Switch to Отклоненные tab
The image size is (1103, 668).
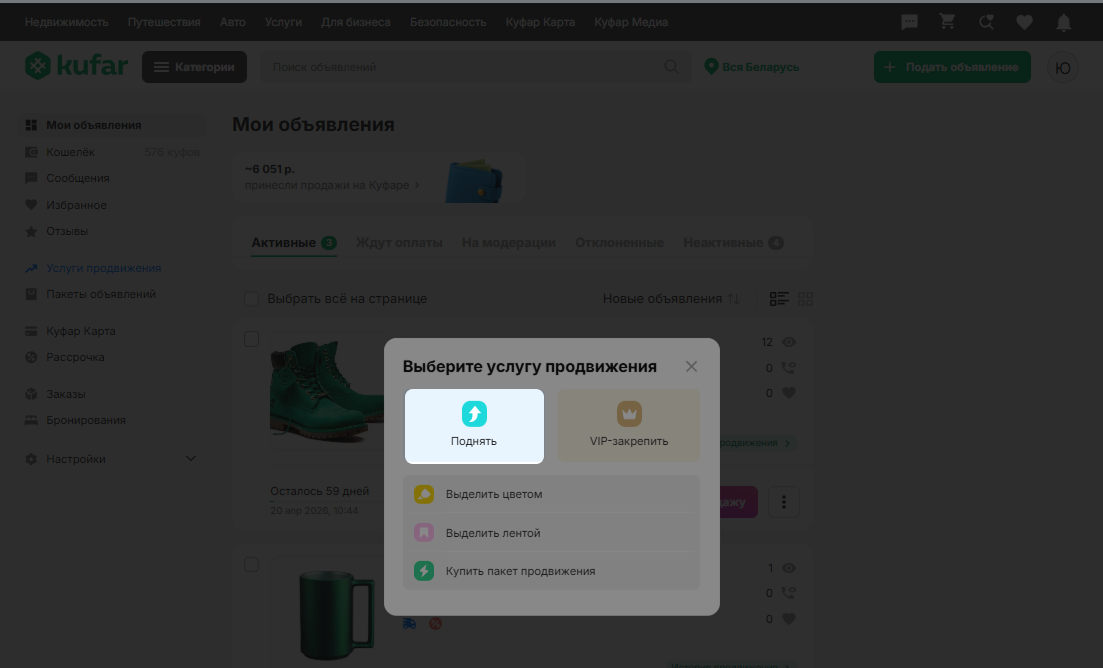(619, 243)
